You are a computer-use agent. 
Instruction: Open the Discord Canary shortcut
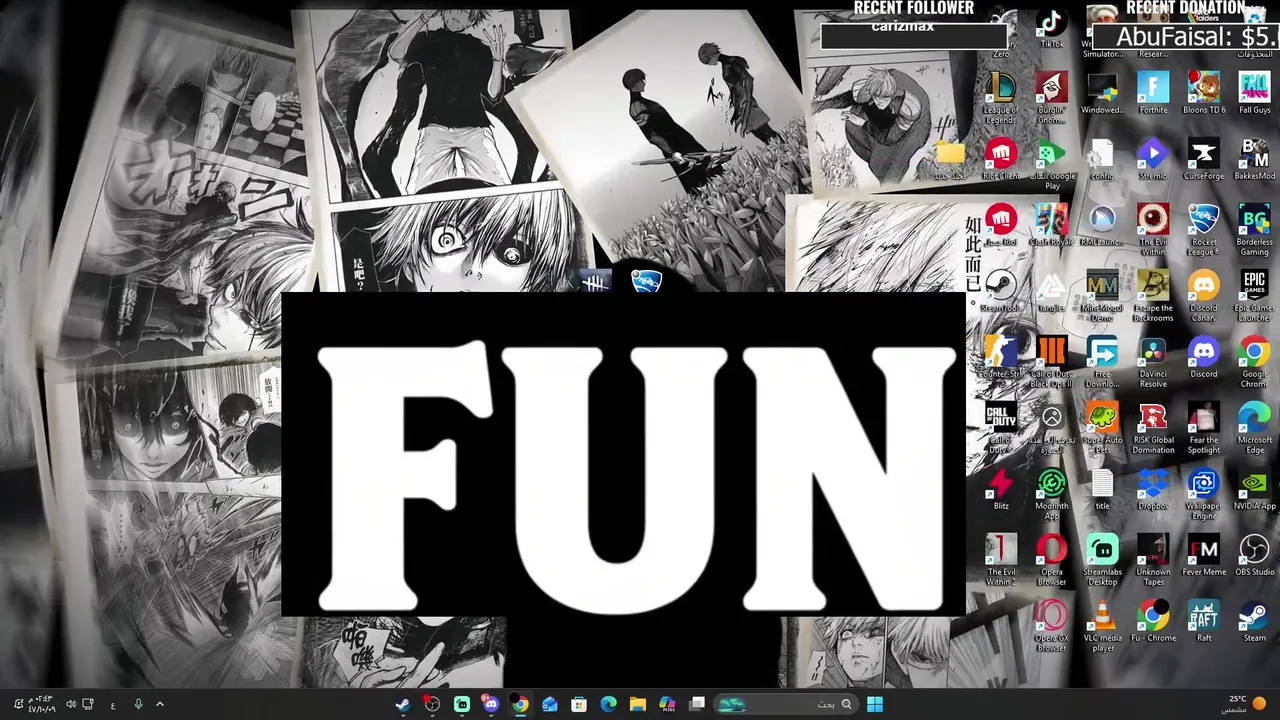pos(1204,296)
